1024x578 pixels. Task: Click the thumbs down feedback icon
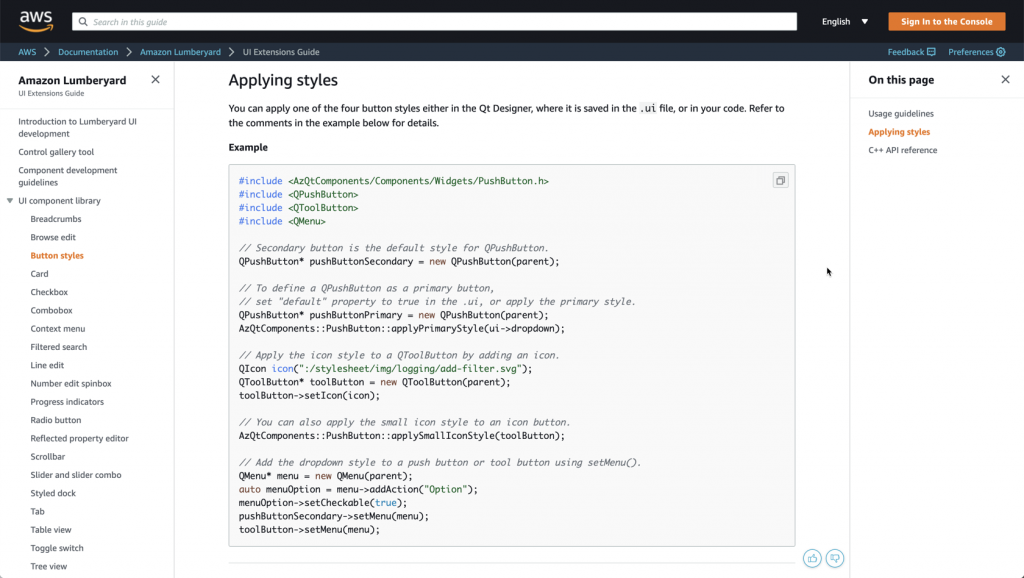pyautogui.click(x=835, y=558)
